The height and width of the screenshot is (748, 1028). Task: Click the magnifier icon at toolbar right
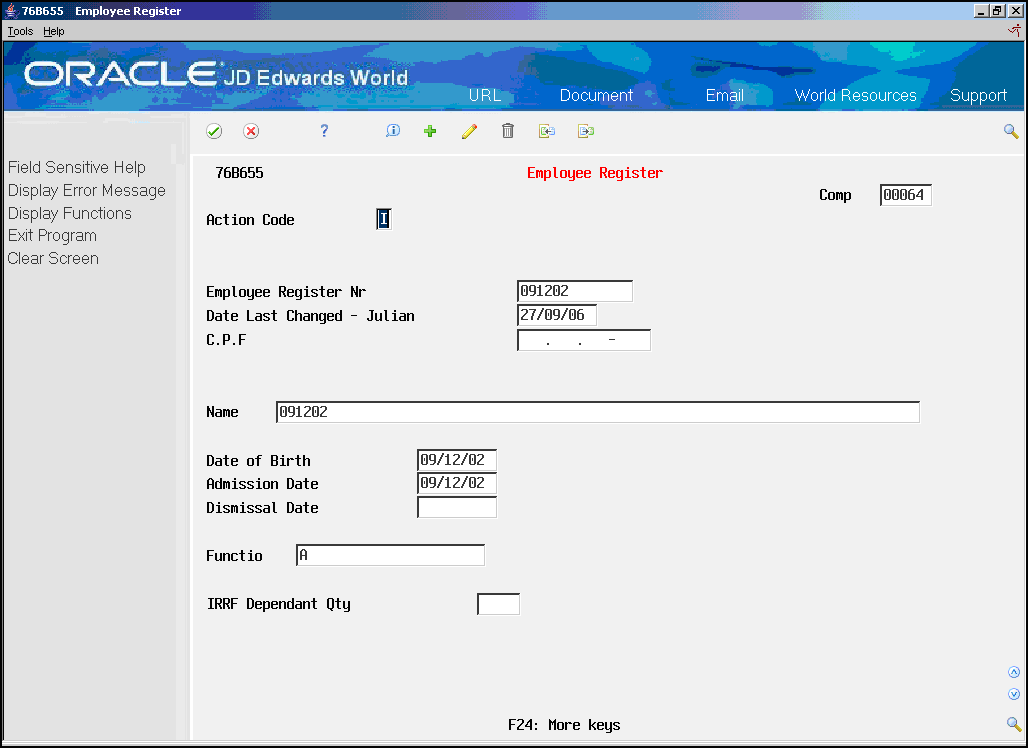coord(1011,131)
